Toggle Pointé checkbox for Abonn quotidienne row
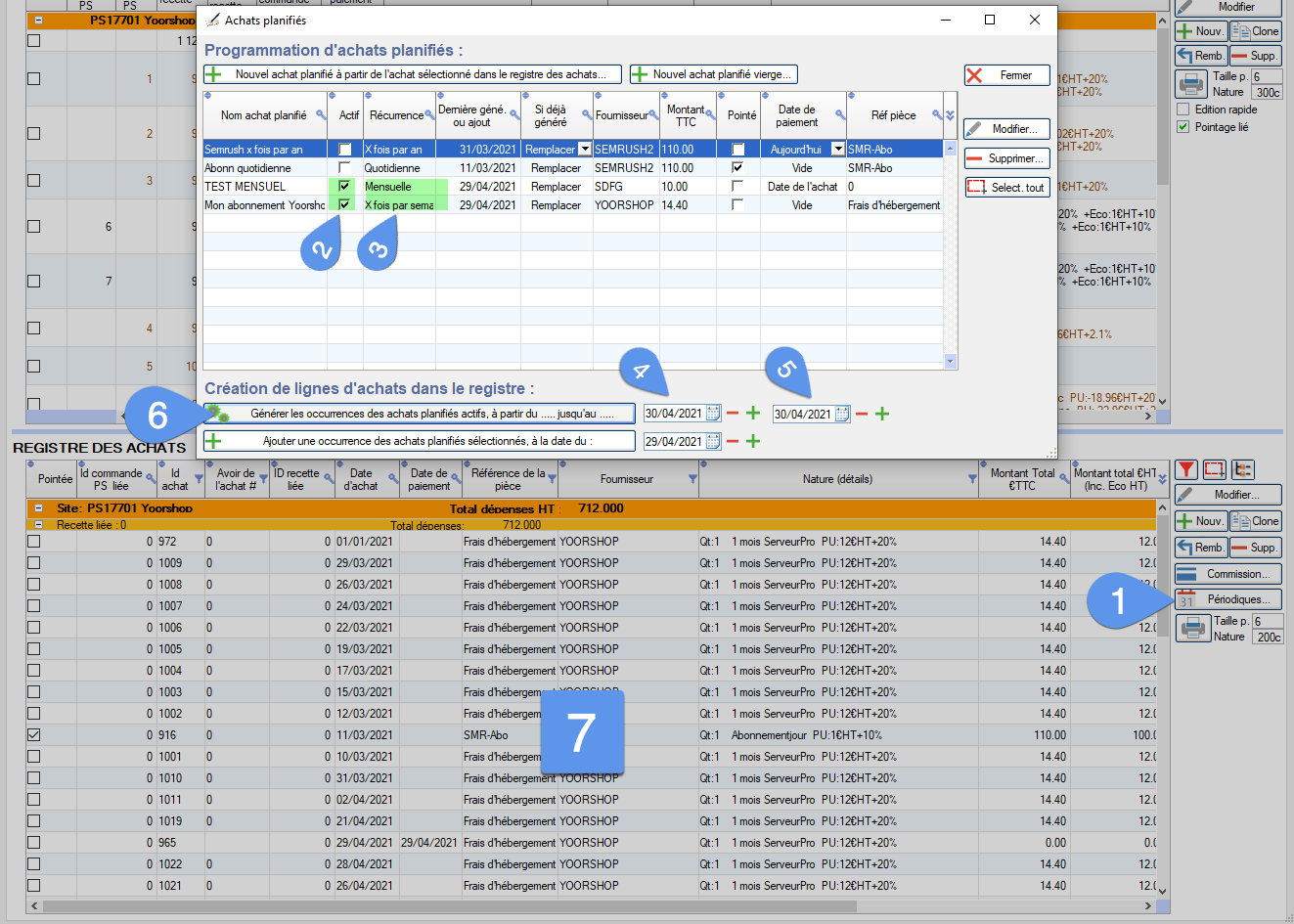Image resolution: width=1294 pixels, height=924 pixels. [737, 168]
